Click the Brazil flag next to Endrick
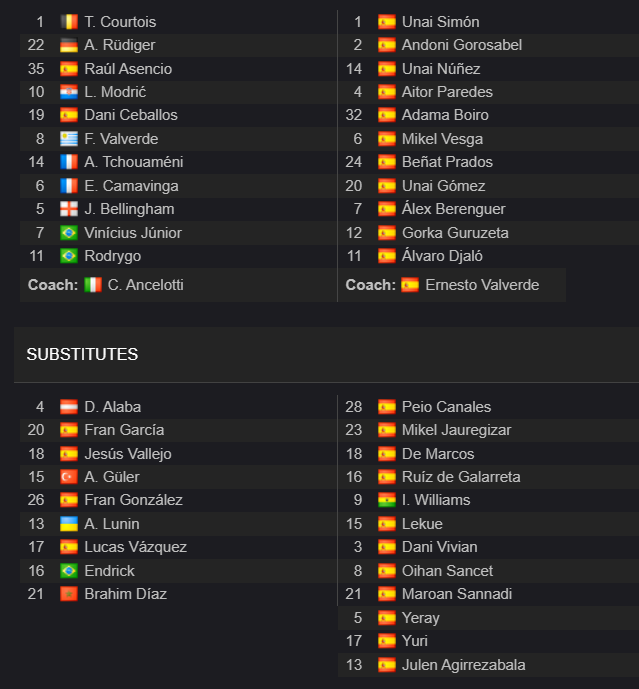Screen dimensions: 639x689 tap(69, 571)
